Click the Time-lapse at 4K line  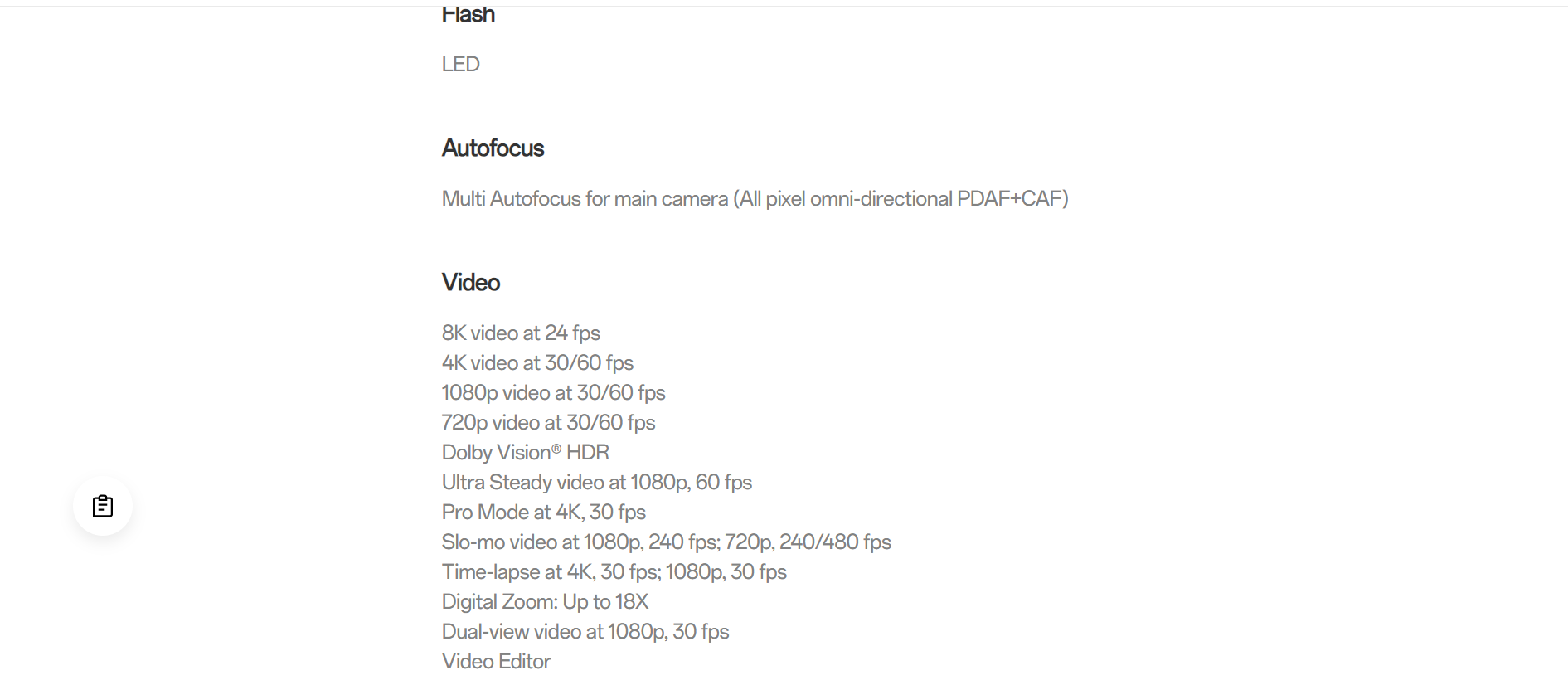tap(614, 572)
